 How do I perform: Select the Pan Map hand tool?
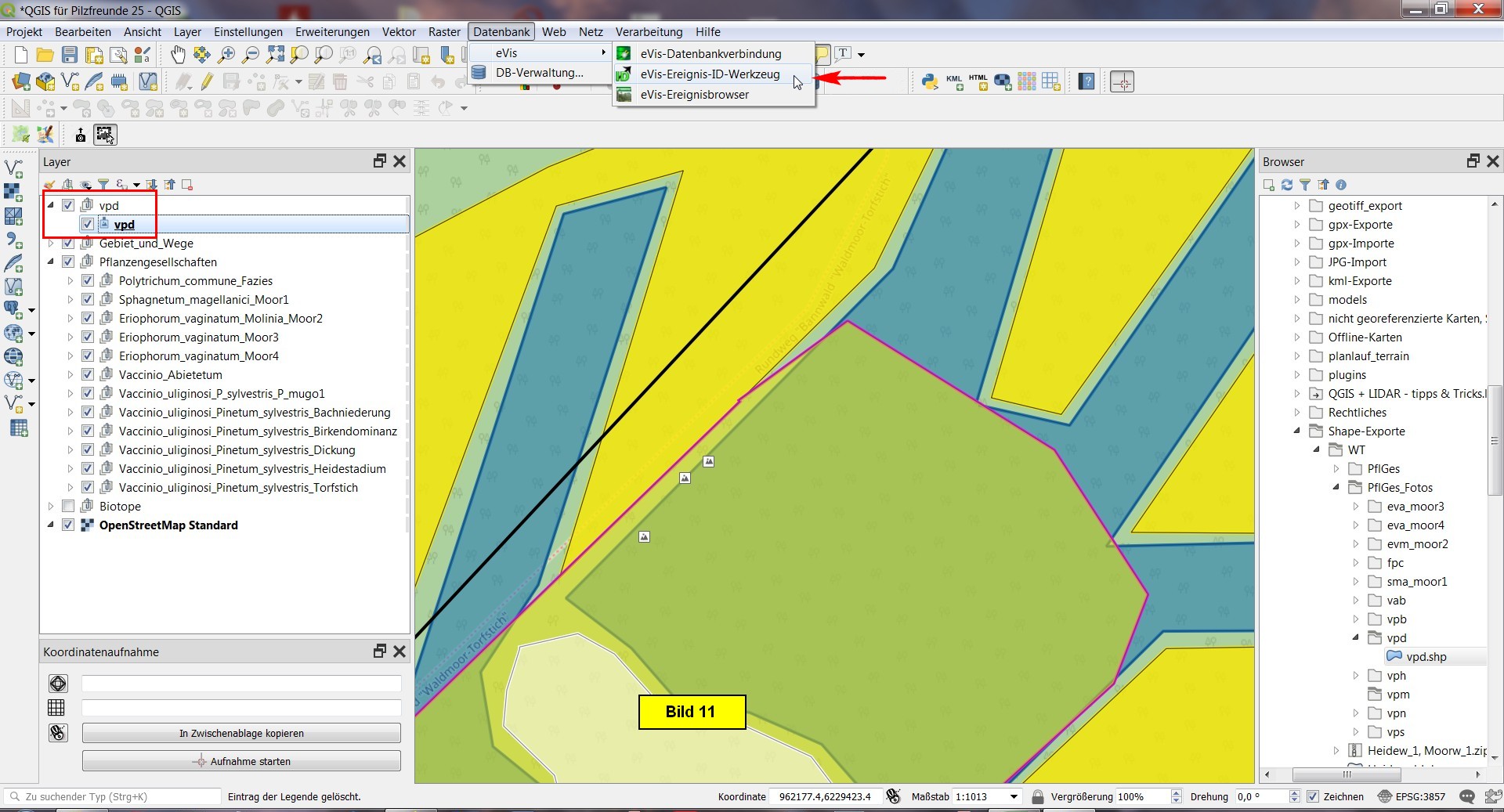(178, 54)
